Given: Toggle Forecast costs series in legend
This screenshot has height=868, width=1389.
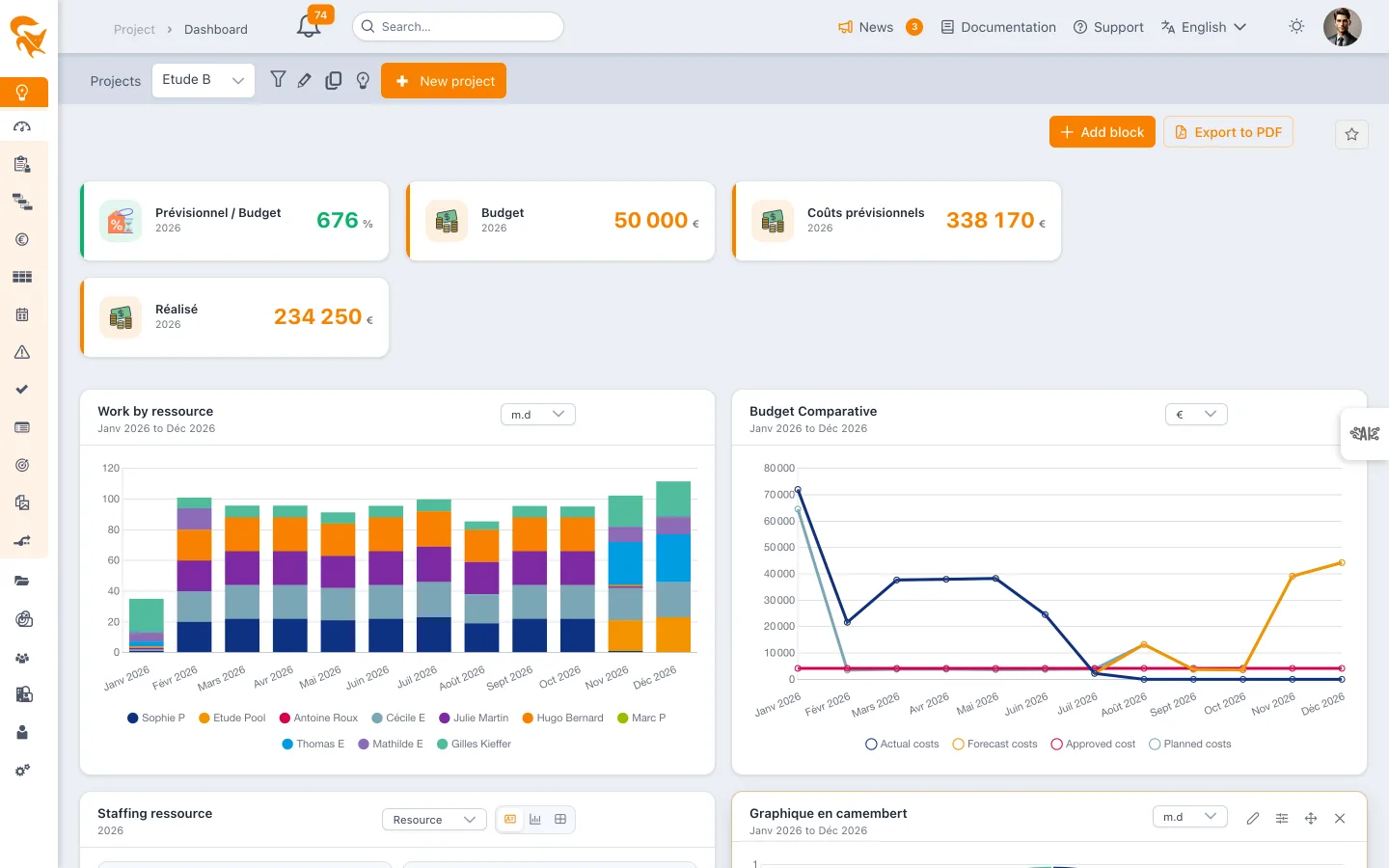Looking at the screenshot, I should coord(994,744).
